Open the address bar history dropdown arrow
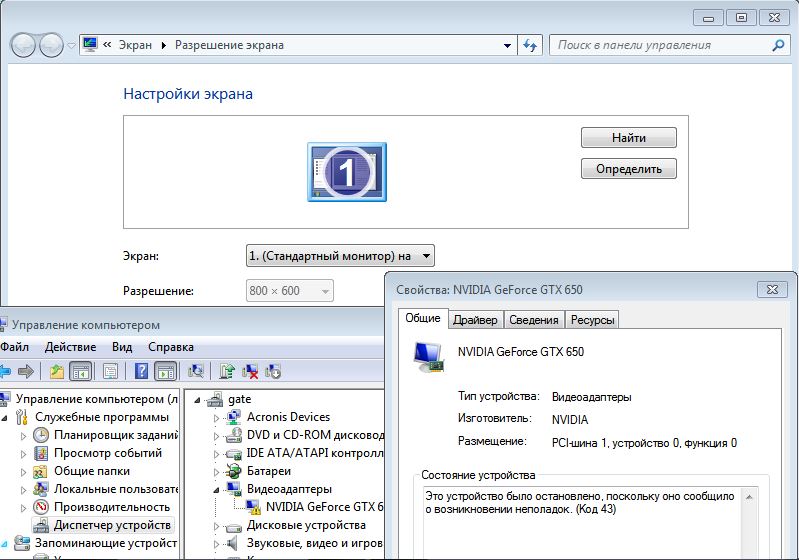 [x=507, y=45]
